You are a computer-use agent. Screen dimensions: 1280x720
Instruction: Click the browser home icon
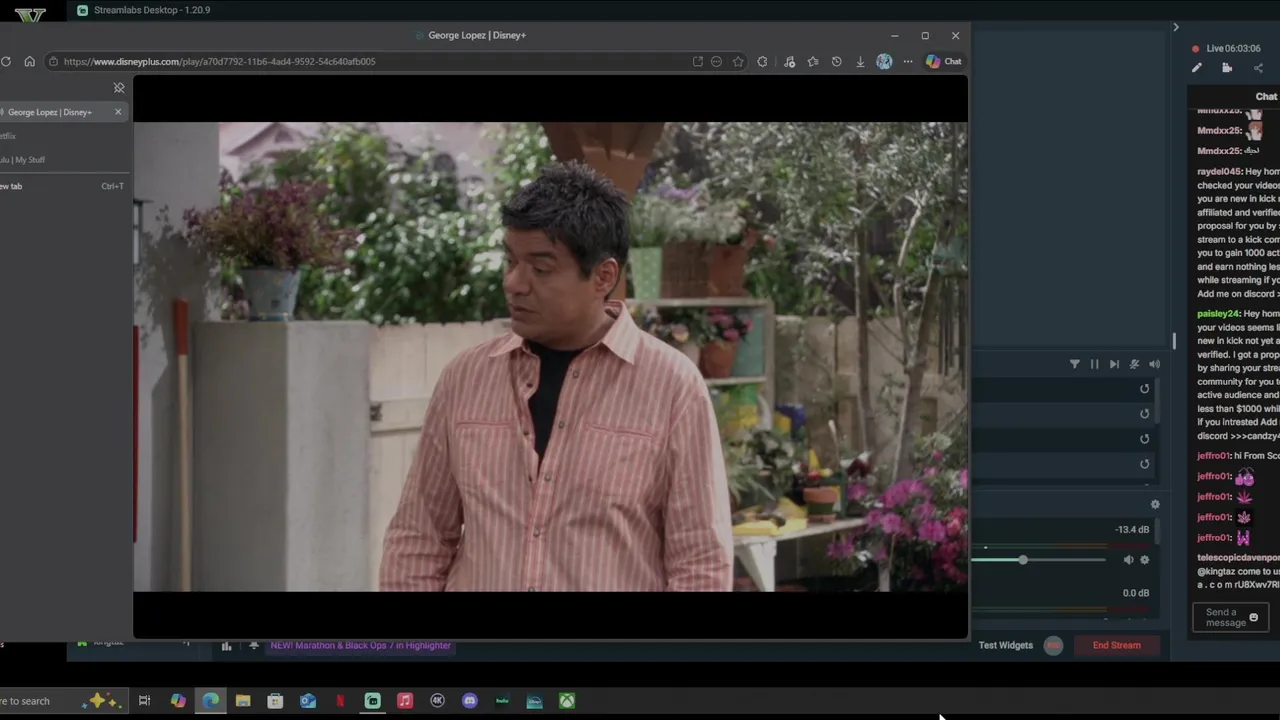click(29, 61)
